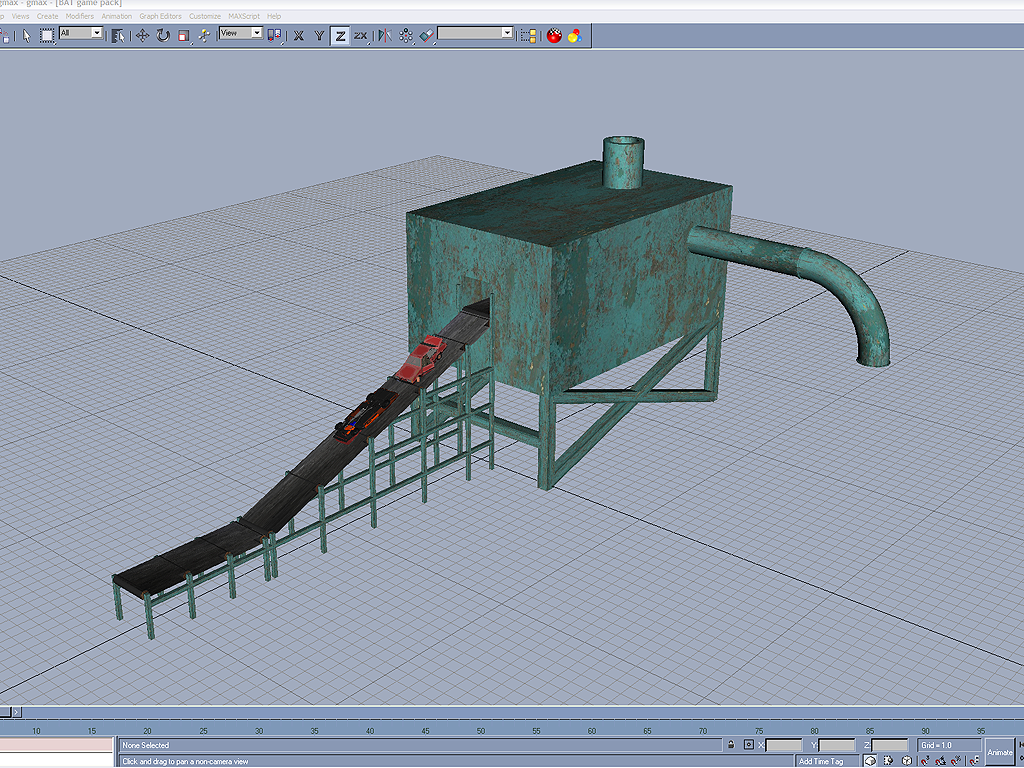Viewport: 1024px width, 768px height.
Task: Open the MAXScript menu
Action: pos(244,16)
